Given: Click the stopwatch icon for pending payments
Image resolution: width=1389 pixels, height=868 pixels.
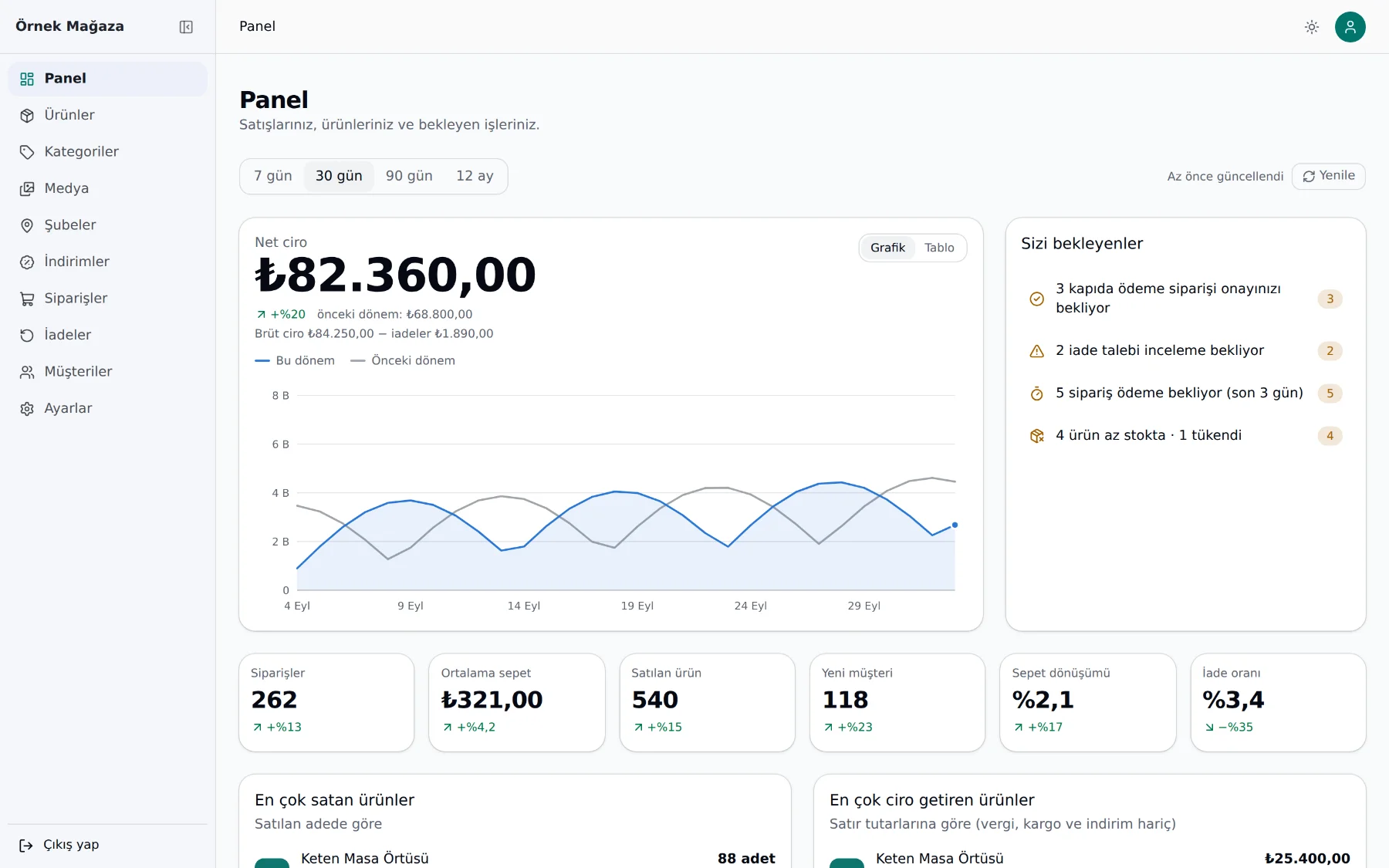Looking at the screenshot, I should [1037, 393].
